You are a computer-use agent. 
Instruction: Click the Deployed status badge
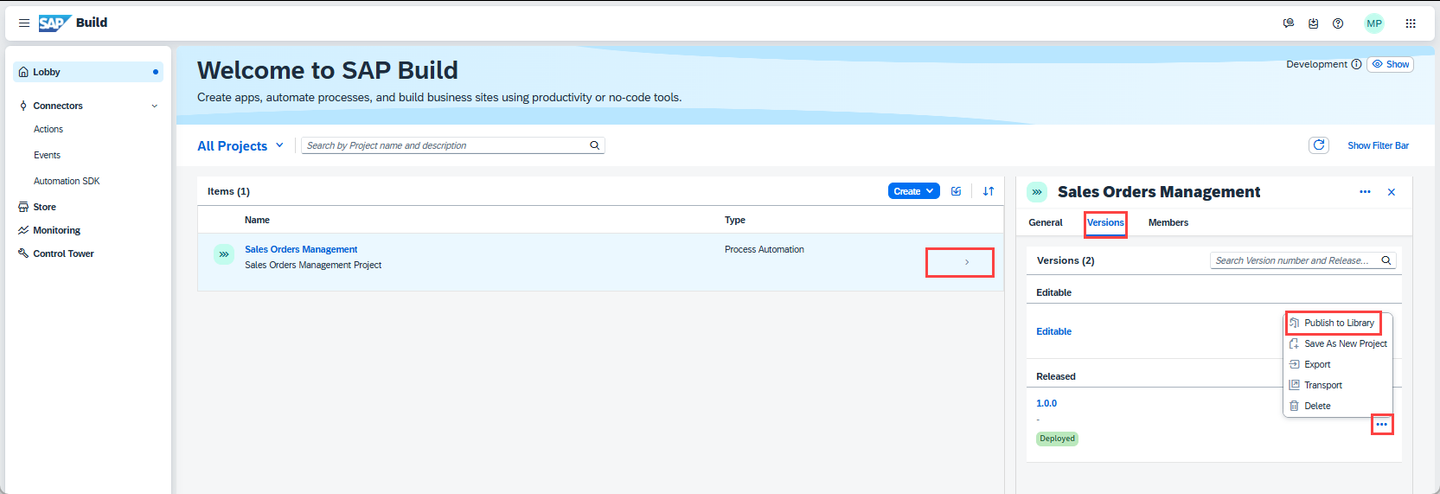tap(1057, 438)
